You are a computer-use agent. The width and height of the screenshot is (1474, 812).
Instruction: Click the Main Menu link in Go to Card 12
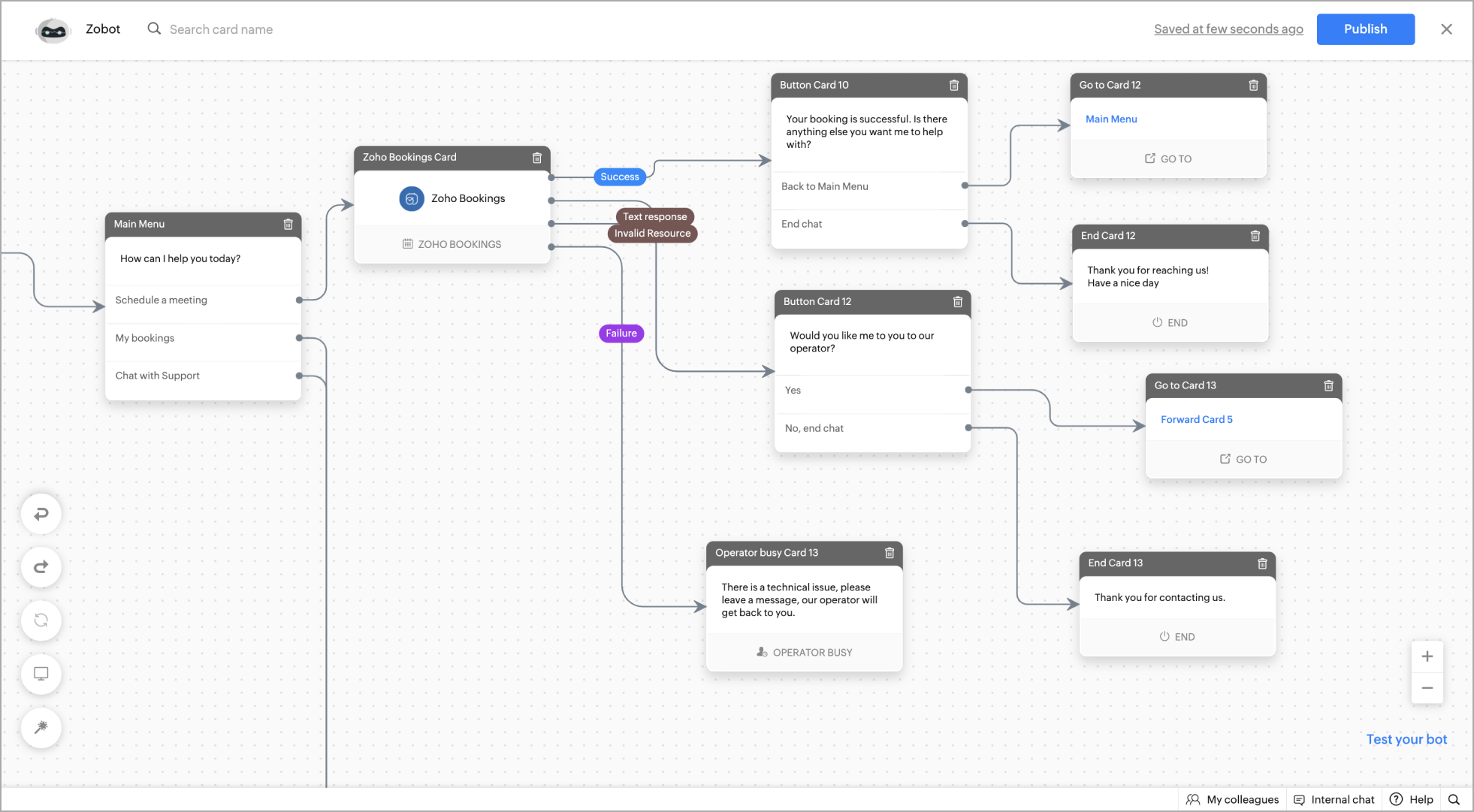coord(1111,119)
